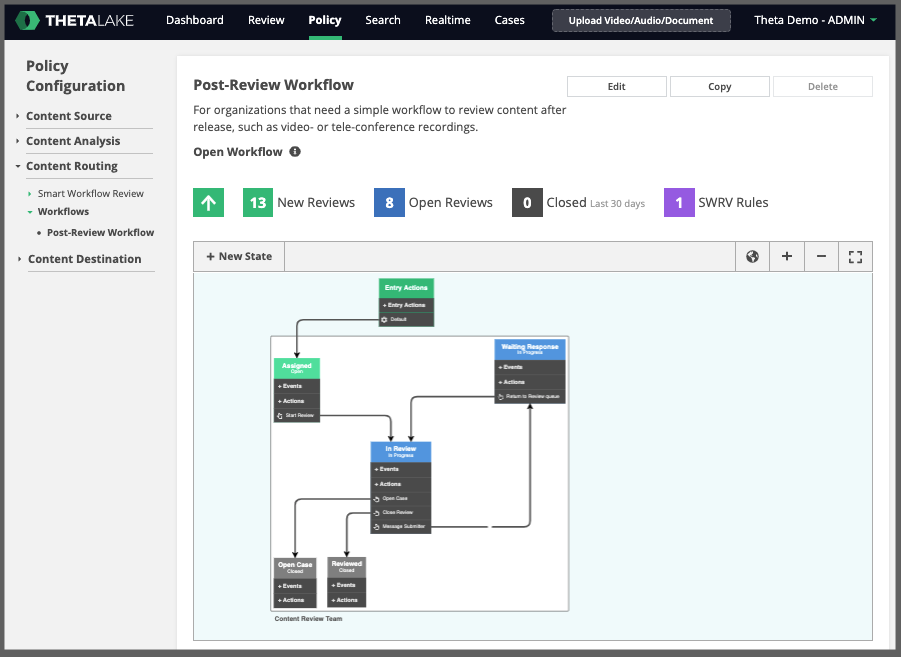Click the Open Workflow info icon
The image size is (901, 657).
point(295,152)
